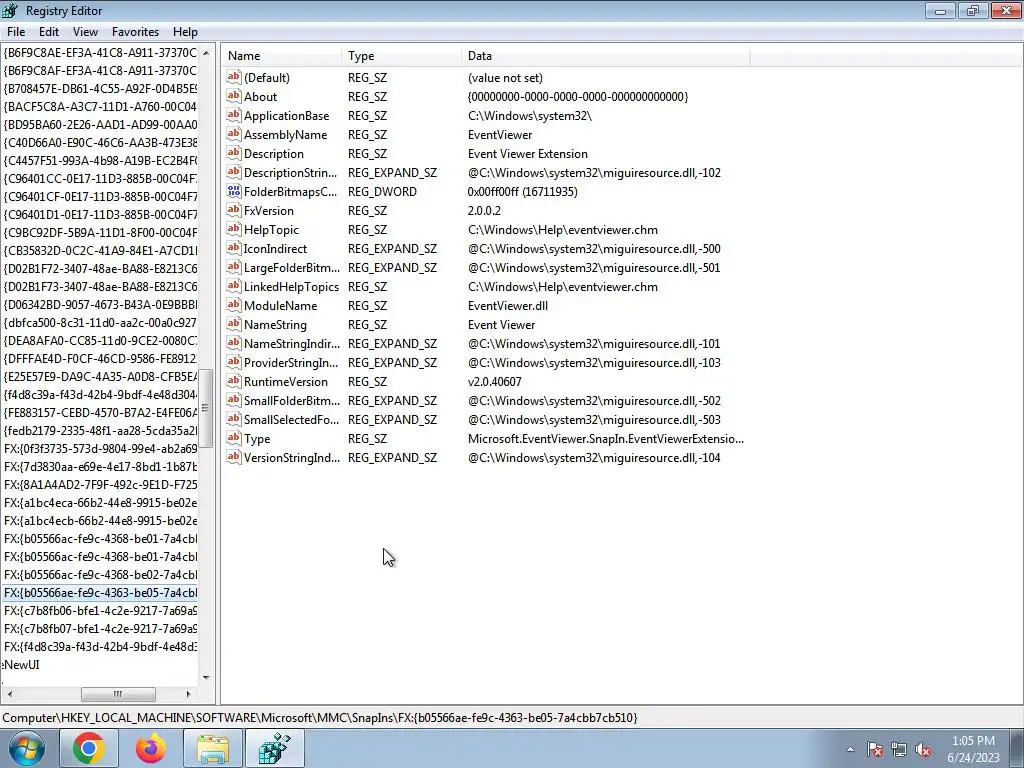
Task: Show hidden system tray icons
Action: click(x=850, y=749)
